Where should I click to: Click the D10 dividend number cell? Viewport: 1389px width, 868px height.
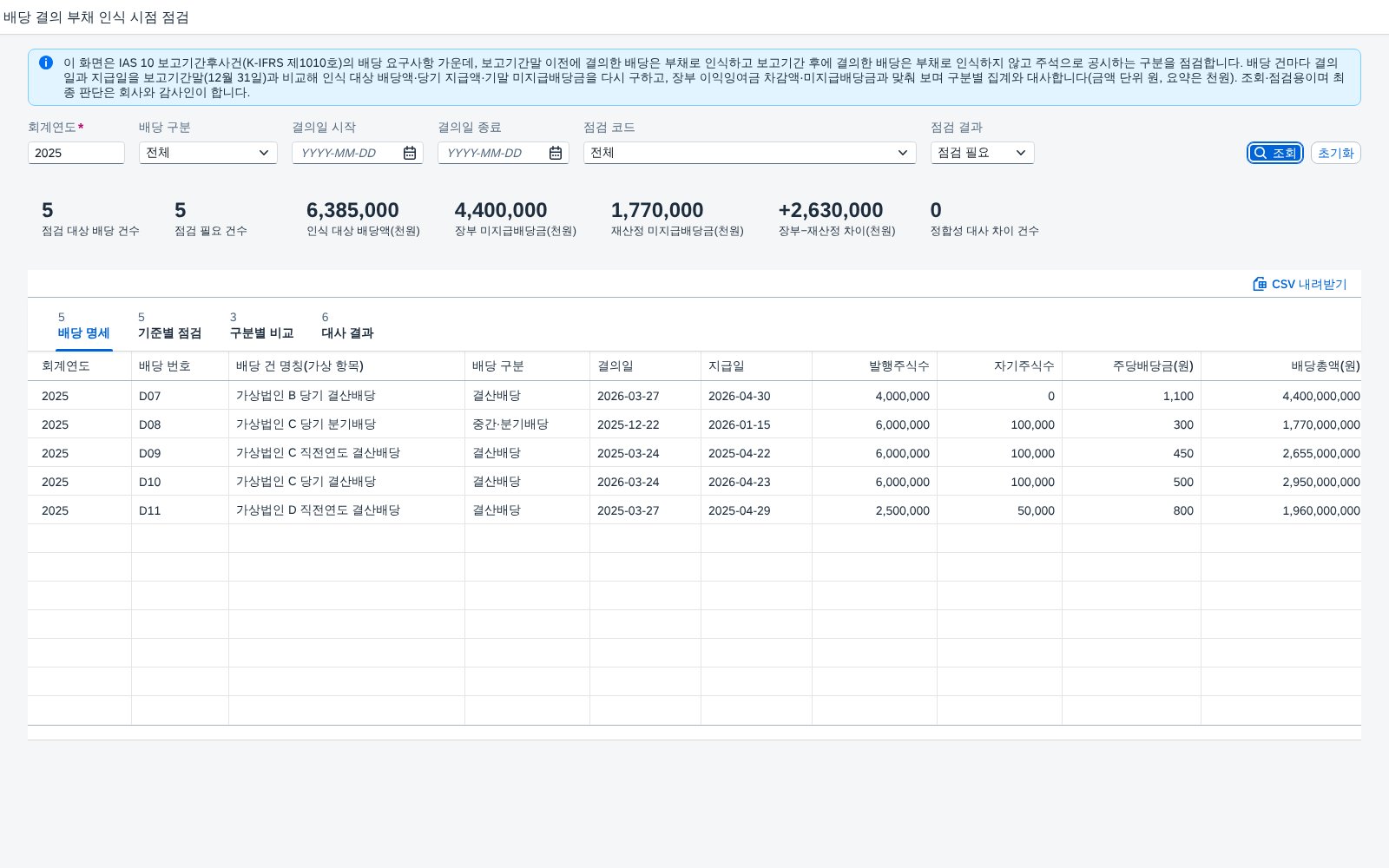(180, 482)
